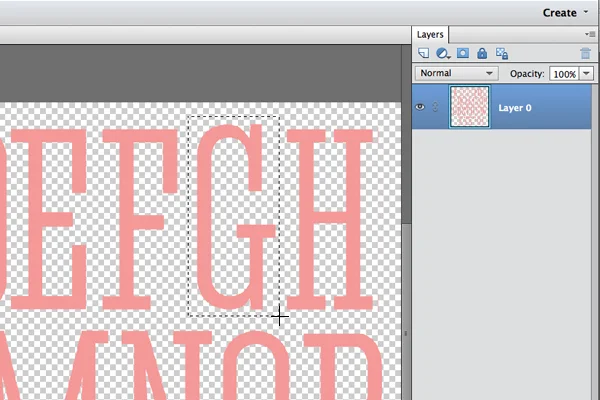Switch to the Layers tab
This screenshot has width=600, height=400.
click(430, 34)
